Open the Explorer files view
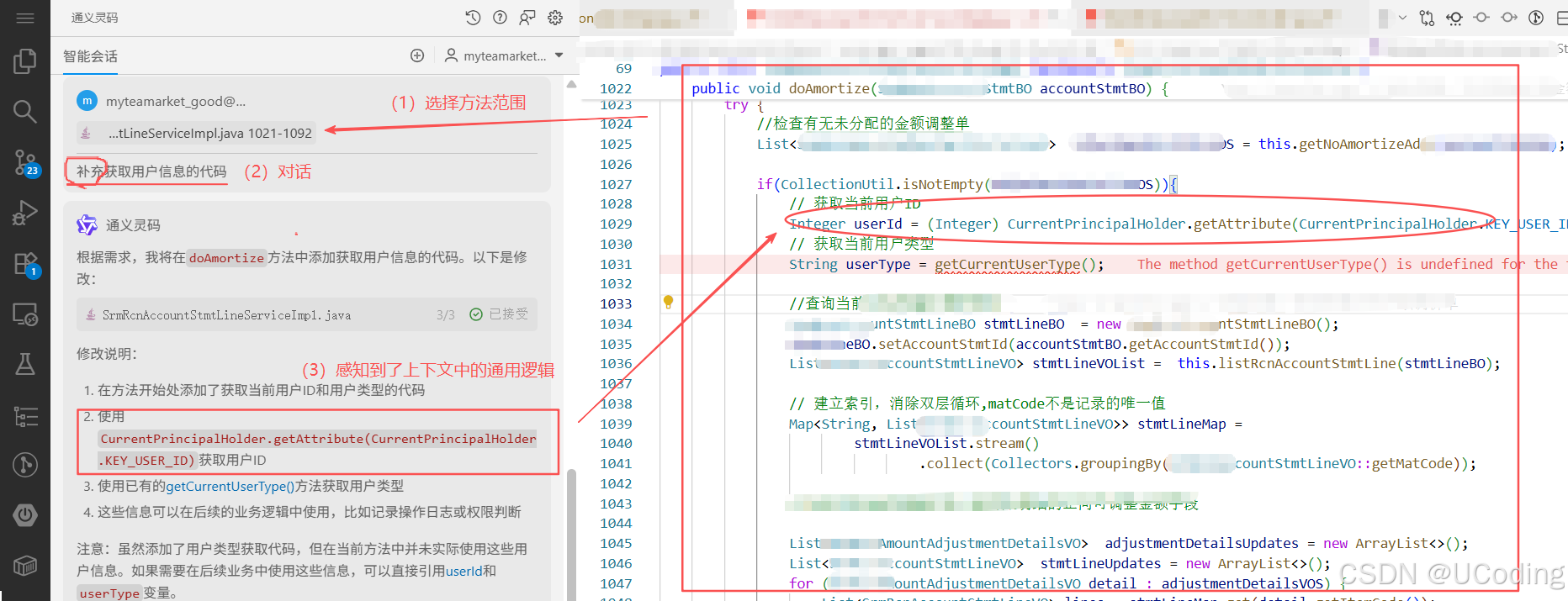Viewport: 1568px width, 601px height. (25, 61)
